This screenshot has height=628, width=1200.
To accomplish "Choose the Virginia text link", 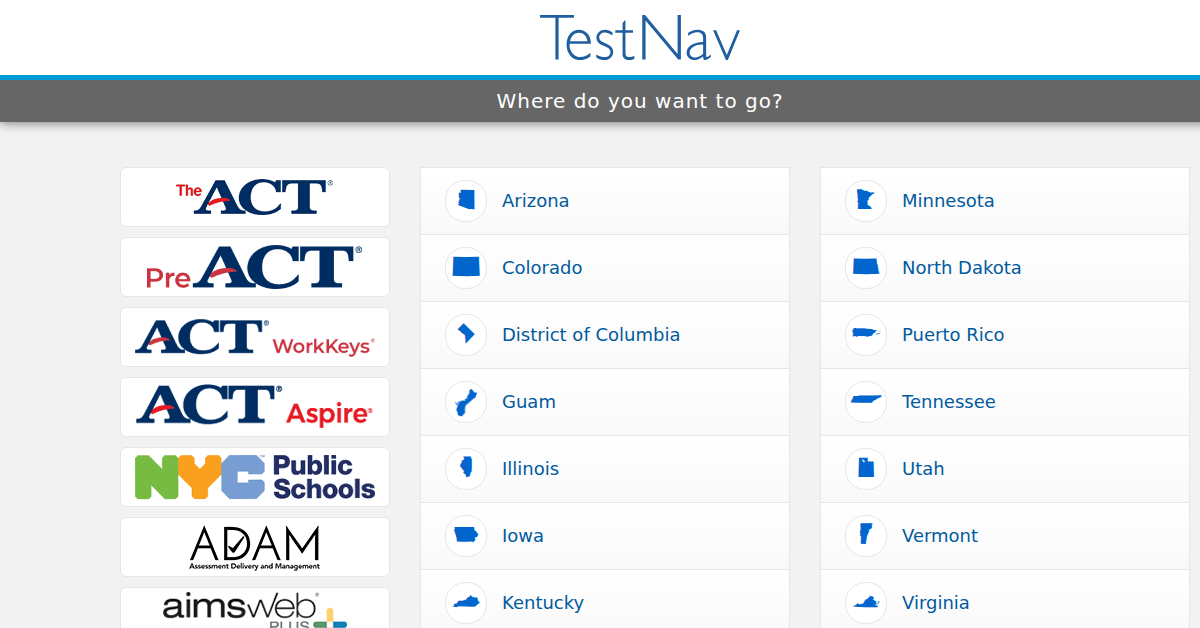I will [x=936, y=603].
